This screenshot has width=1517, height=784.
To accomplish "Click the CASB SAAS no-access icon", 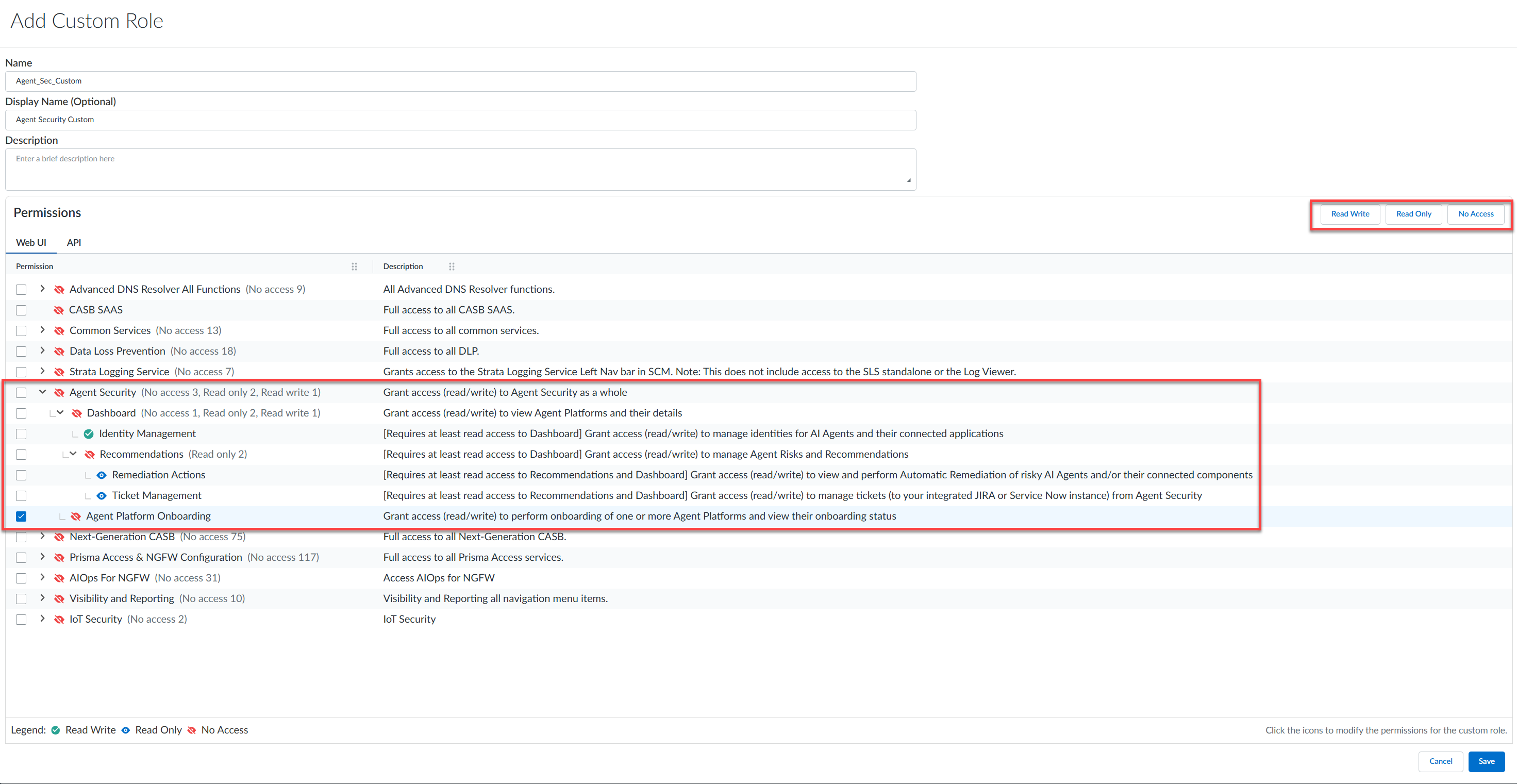I will tap(59, 310).
